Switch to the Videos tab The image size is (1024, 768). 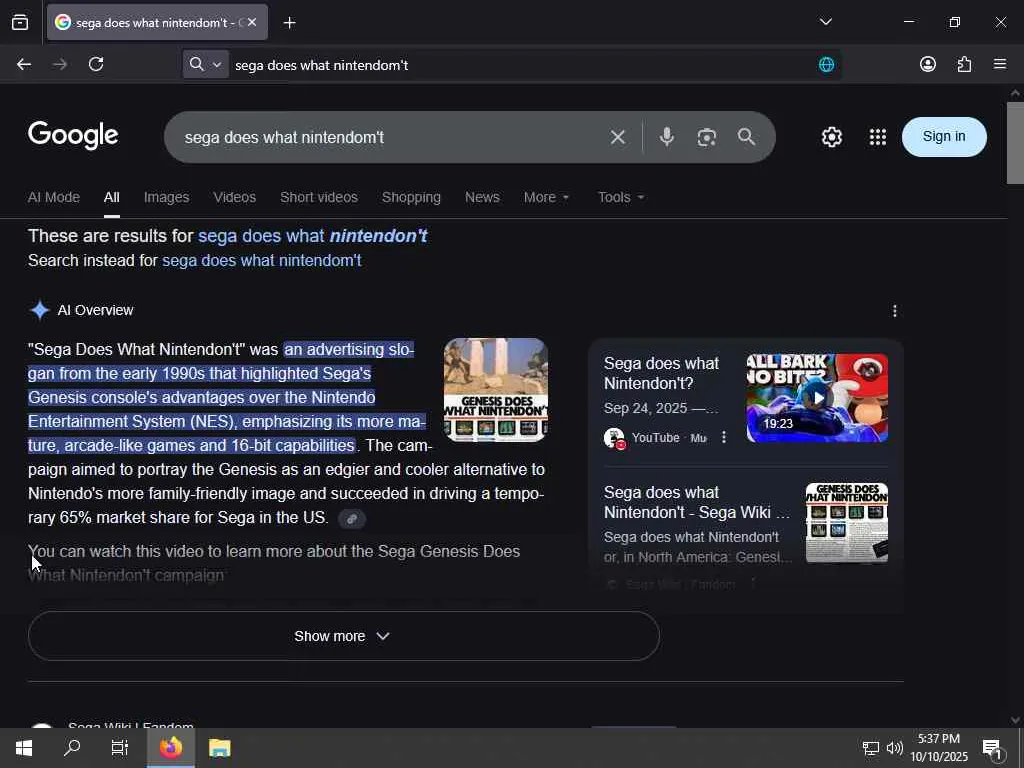pos(234,197)
